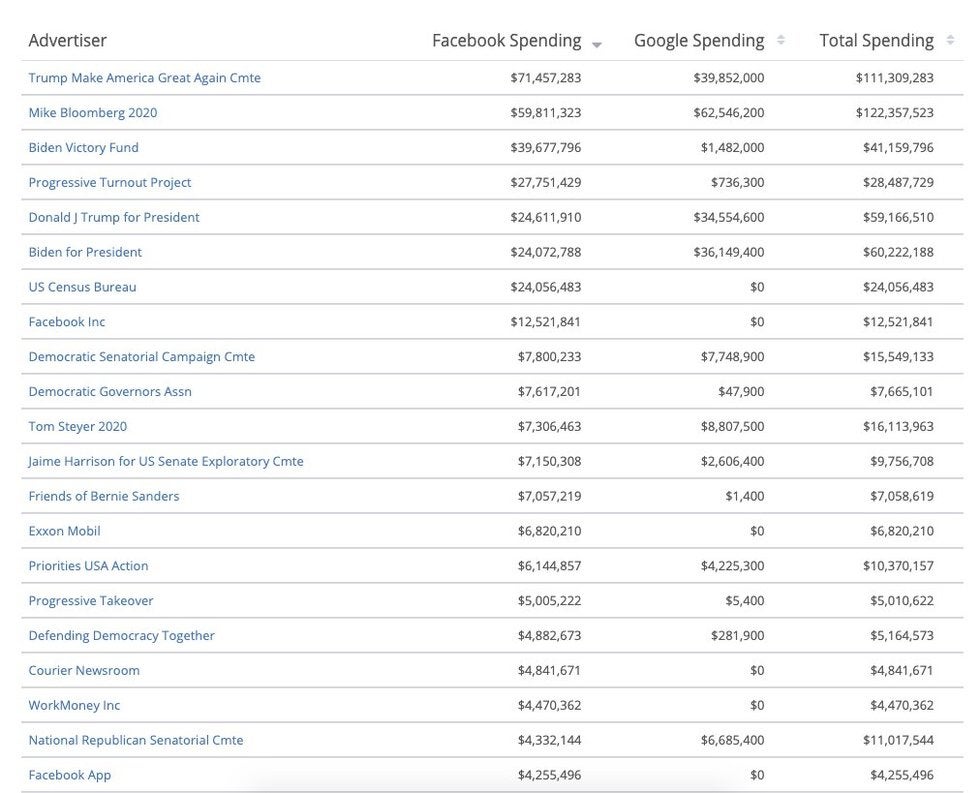Click Jaime Harrison for US Senate link
This screenshot has width=980, height=793.
pyautogui.click(x=166, y=462)
